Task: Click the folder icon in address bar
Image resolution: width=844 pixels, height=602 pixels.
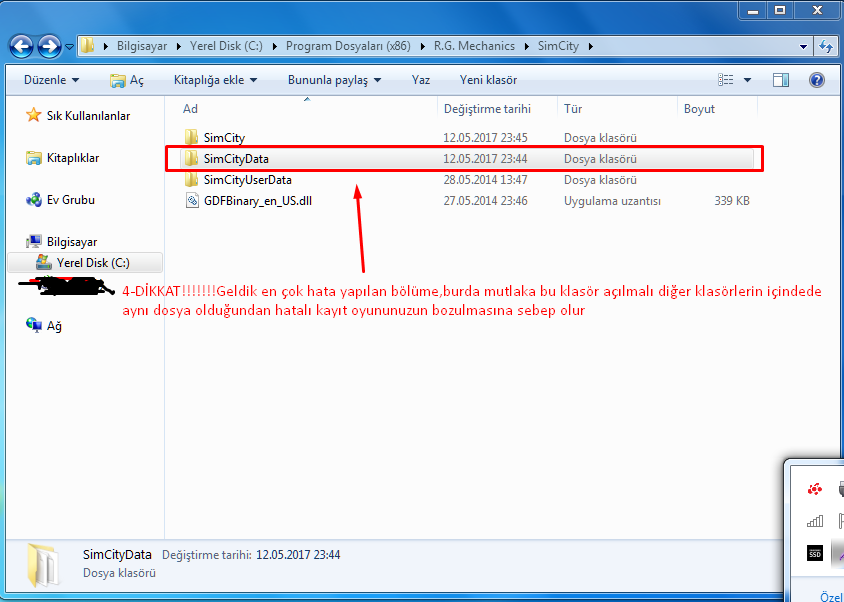Action: [x=88, y=46]
